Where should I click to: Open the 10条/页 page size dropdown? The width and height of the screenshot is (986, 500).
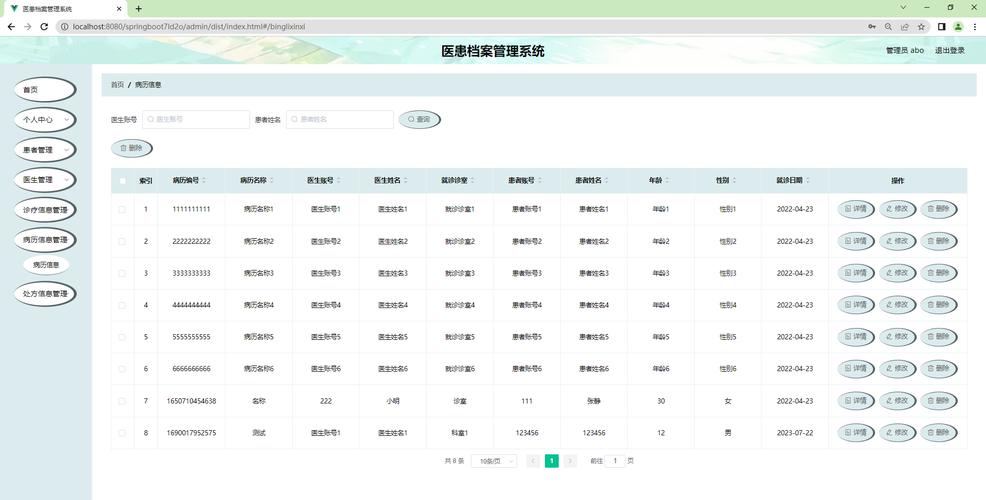coord(494,461)
